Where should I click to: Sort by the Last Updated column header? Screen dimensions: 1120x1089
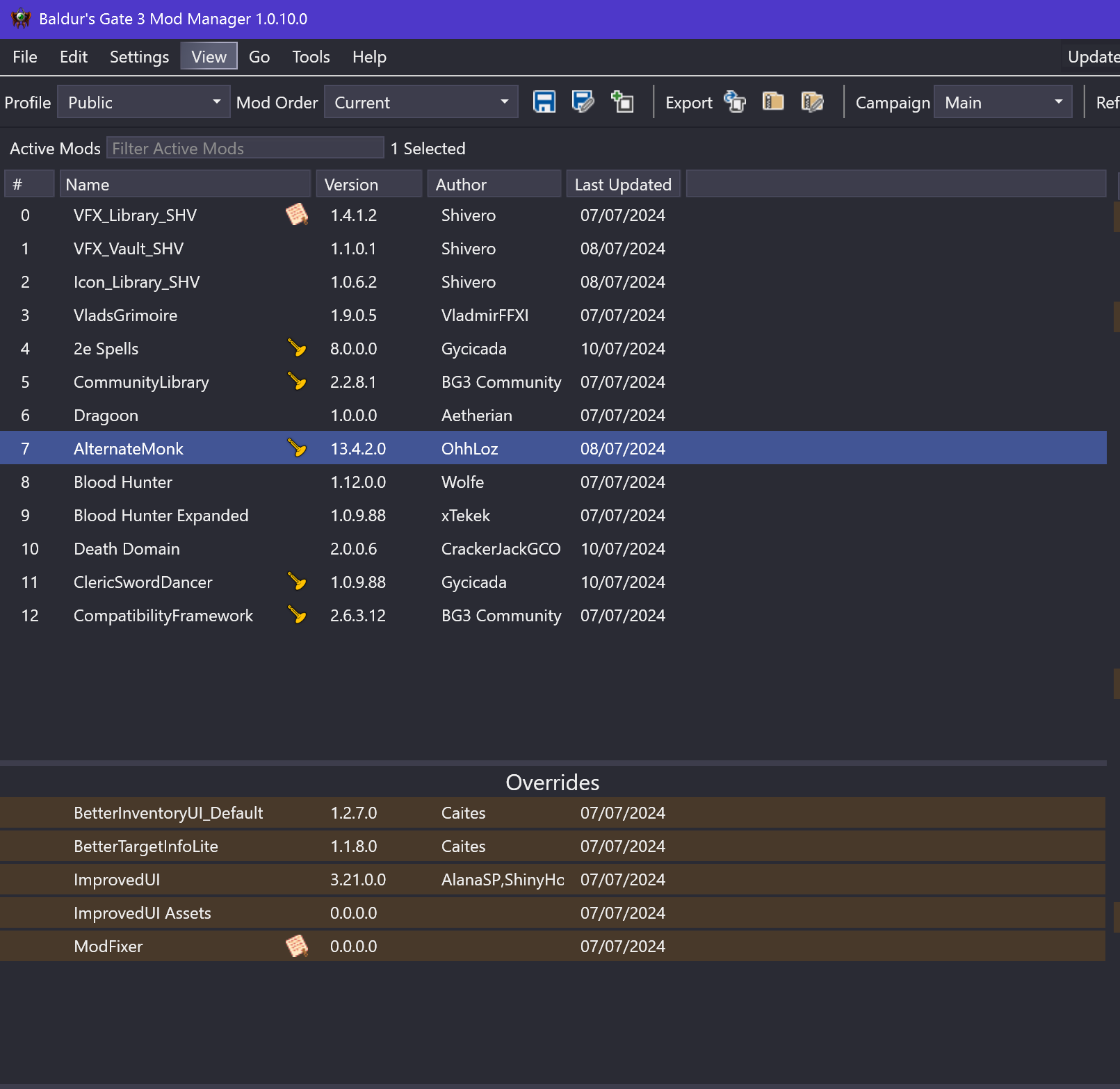point(623,184)
